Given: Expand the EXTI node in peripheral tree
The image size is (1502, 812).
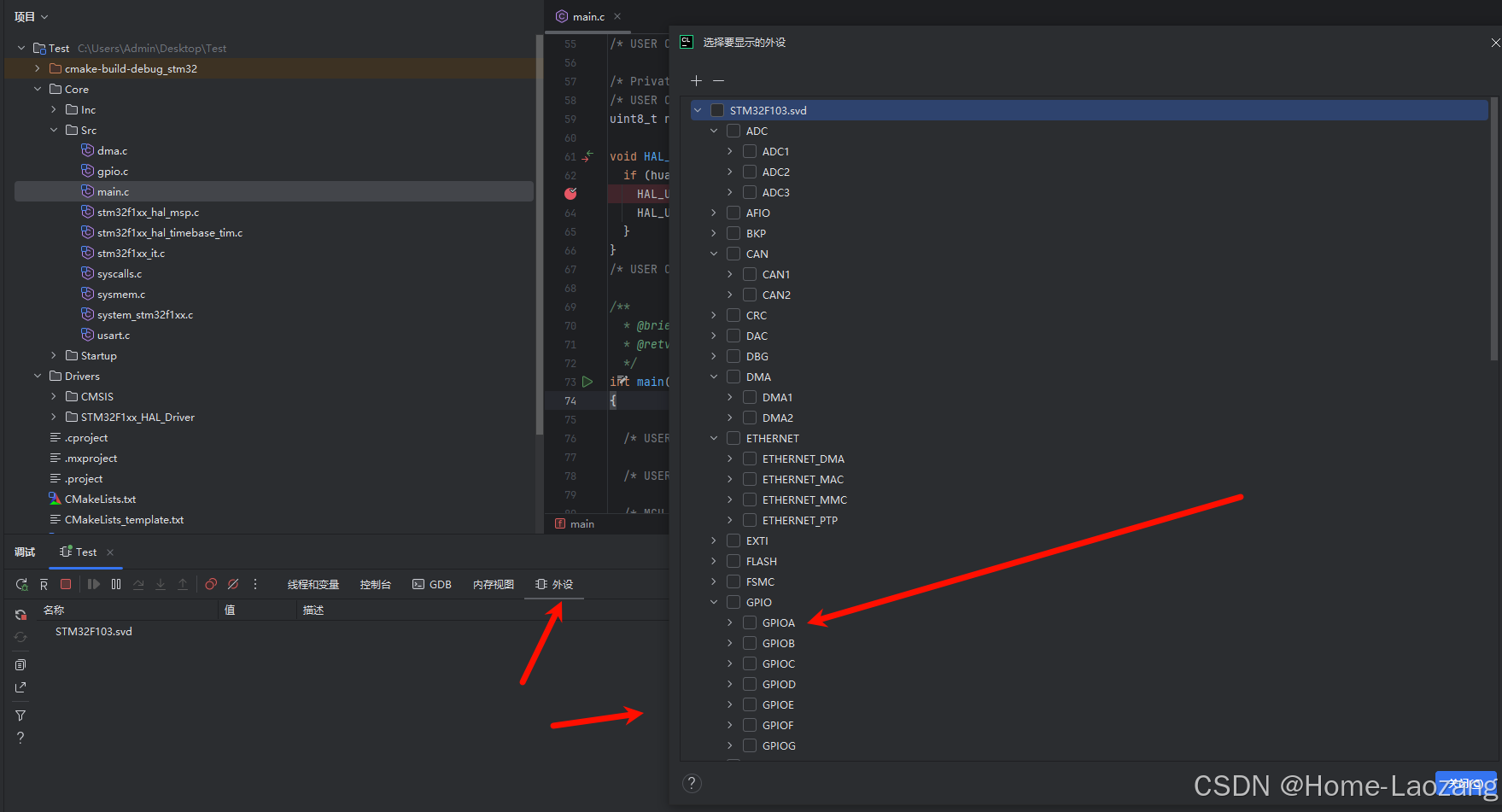Looking at the screenshot, I should click(714, 540).
